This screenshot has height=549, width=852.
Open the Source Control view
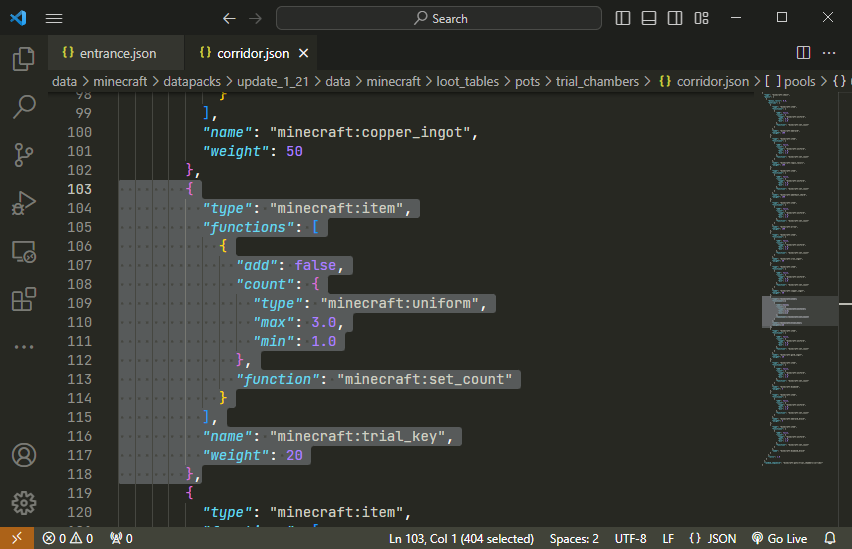(24, 155)
